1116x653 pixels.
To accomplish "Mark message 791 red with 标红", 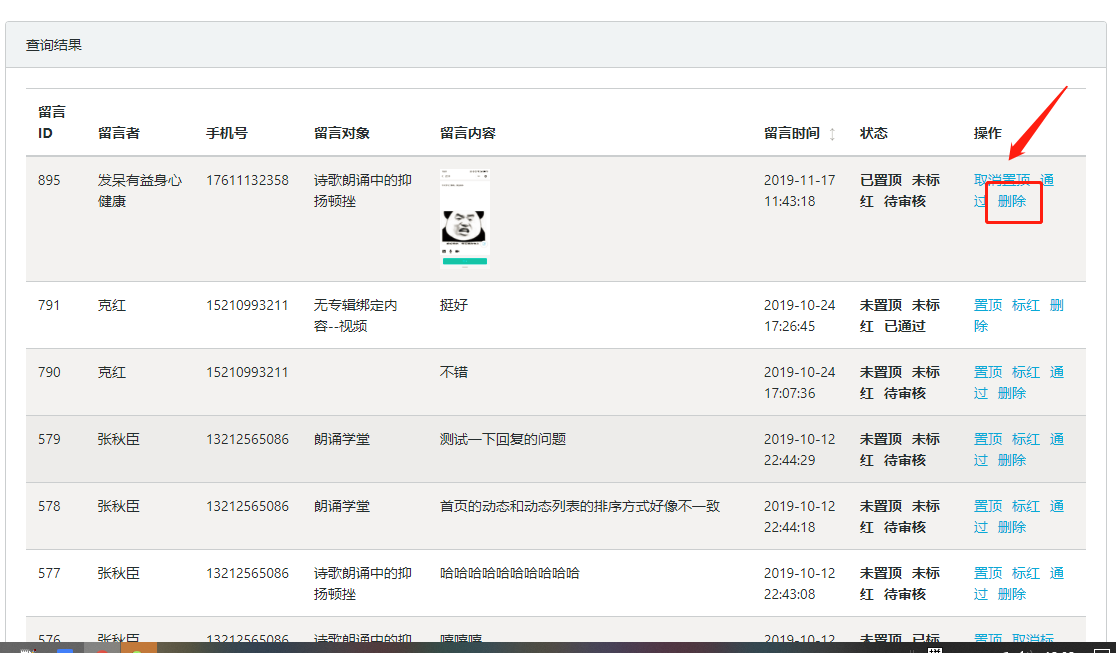I will tap(1026, 305).
